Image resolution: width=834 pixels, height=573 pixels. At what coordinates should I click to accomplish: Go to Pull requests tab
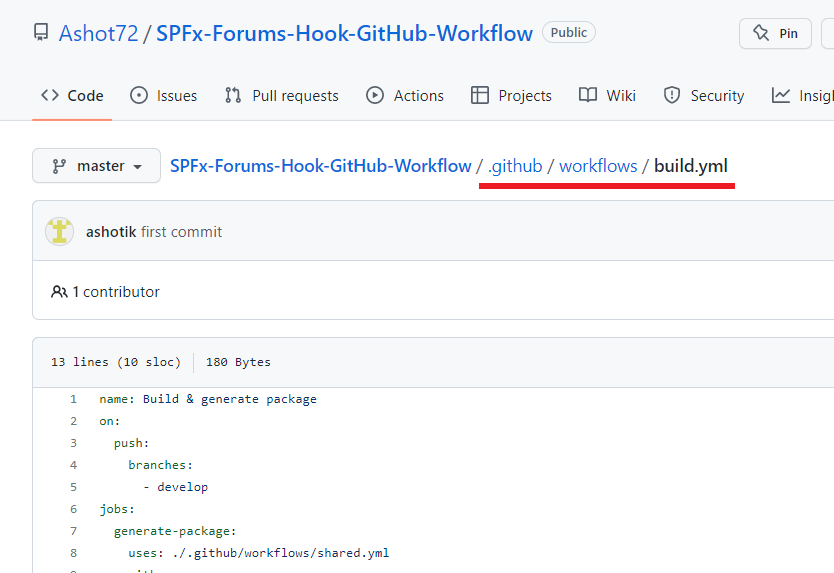[282, 95]
